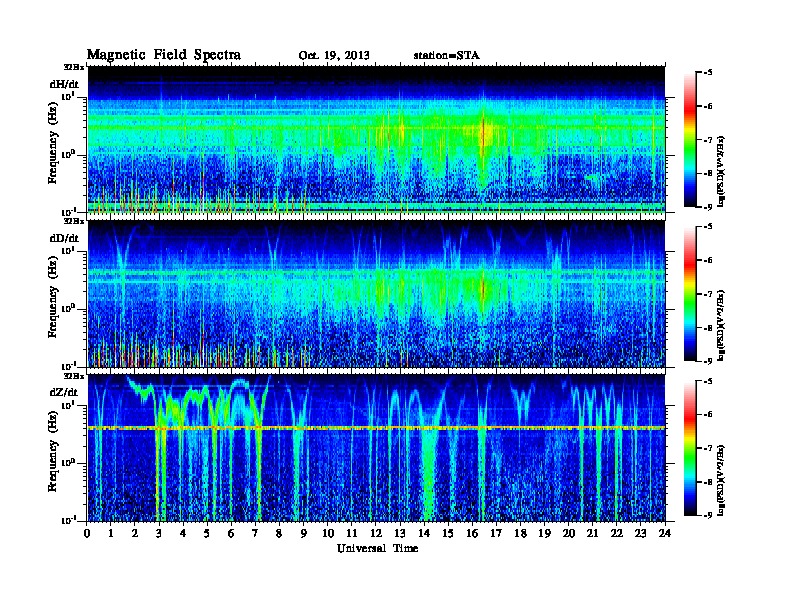The image size is (792, 612).
Task: Click the "14" hour tick label
Action: point(424,533)
